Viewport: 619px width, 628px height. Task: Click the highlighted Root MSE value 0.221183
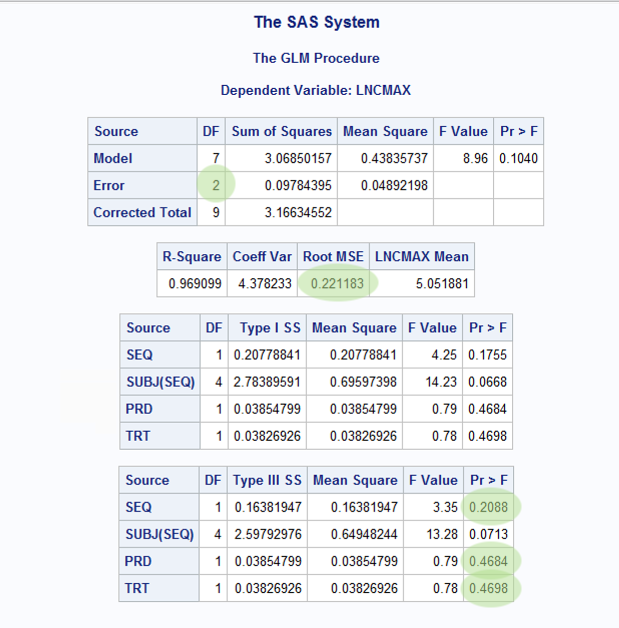(335, 283)
